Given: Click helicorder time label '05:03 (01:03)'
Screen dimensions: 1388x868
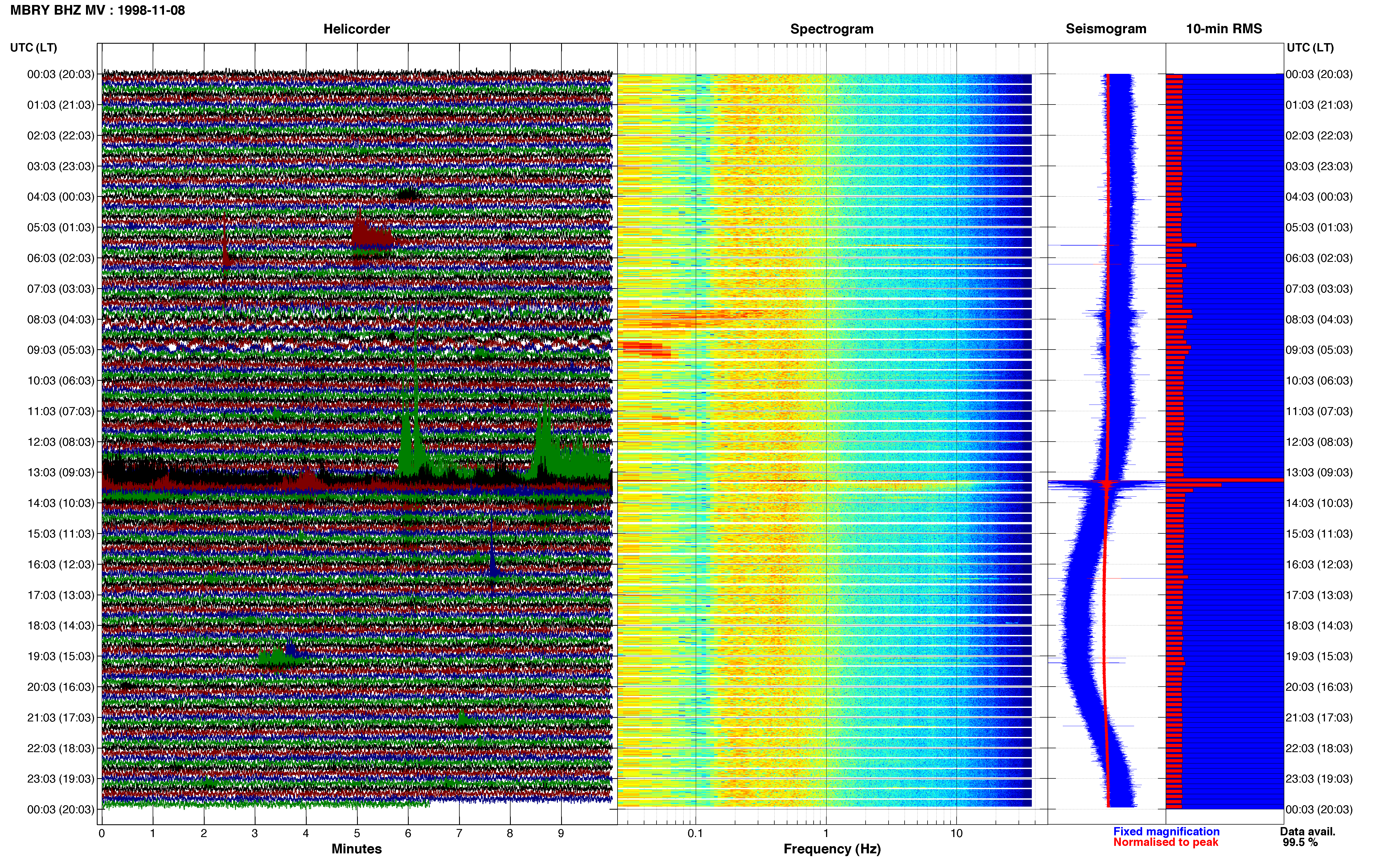Looking at the screenshot, I should (61, 227).
